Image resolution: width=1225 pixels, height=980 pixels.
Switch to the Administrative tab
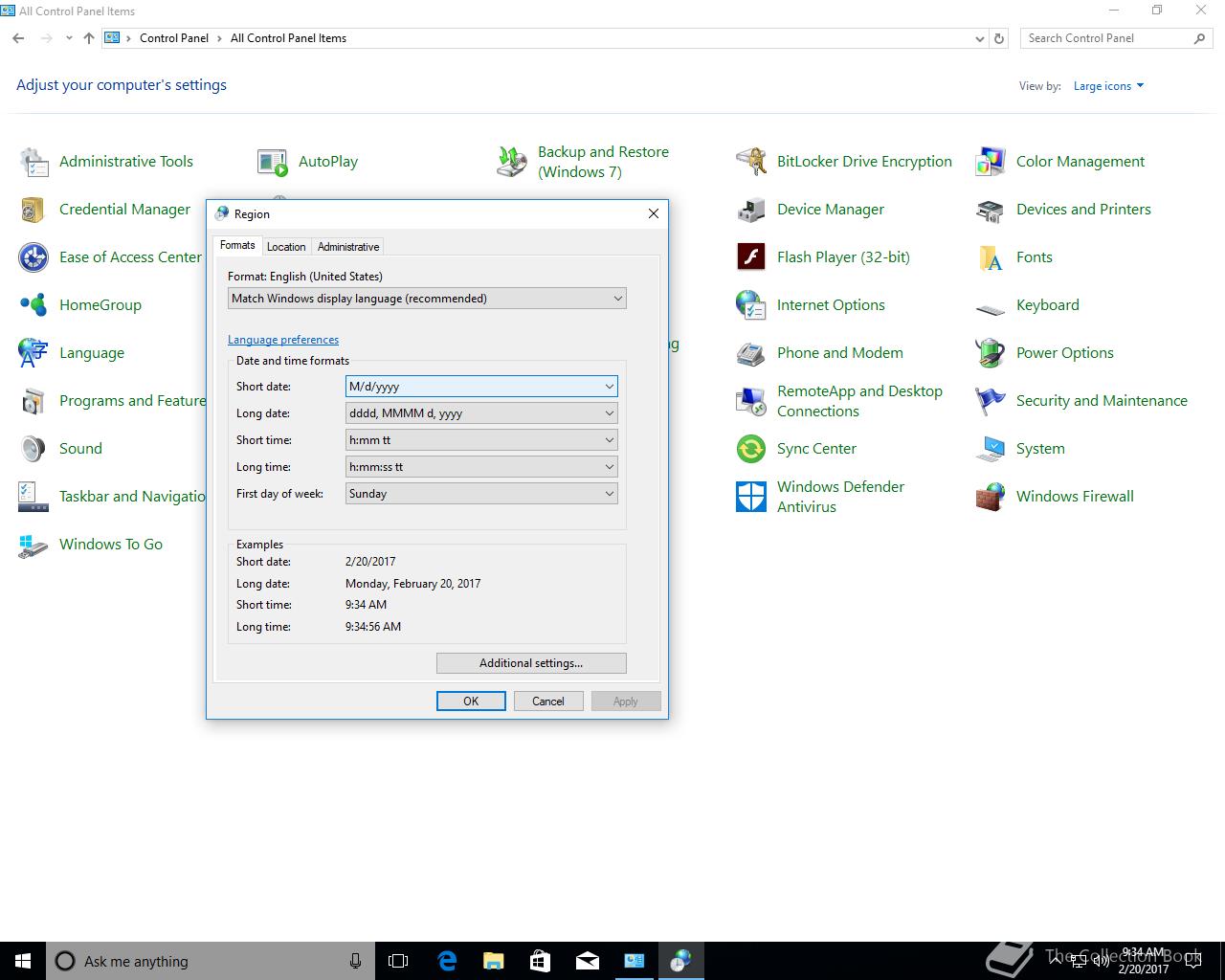click(348, 247)
